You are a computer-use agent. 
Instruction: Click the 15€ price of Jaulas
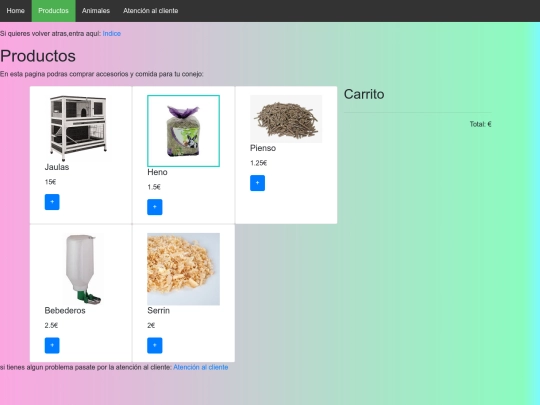tap(50, 182)
